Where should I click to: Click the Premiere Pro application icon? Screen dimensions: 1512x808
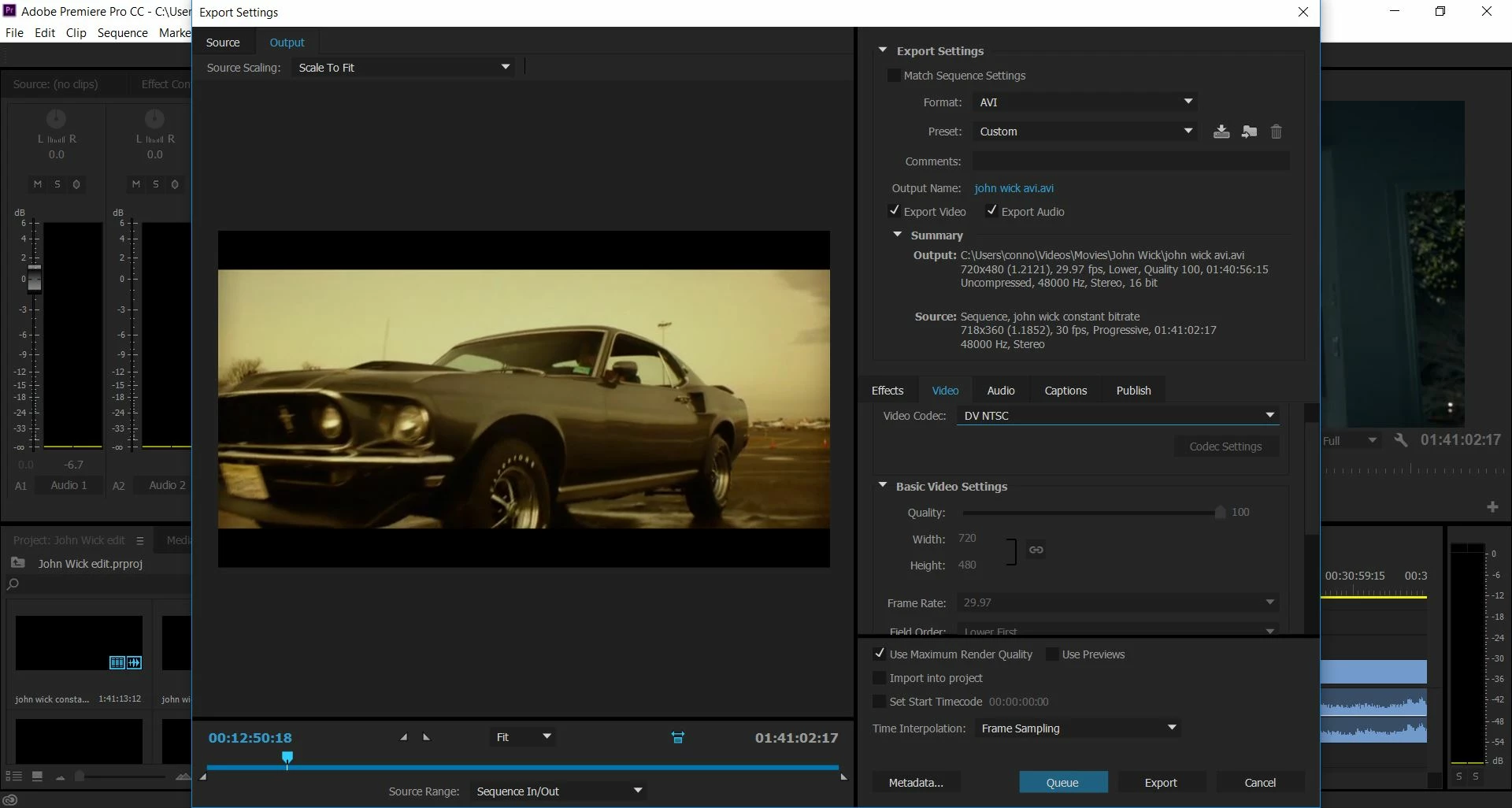pyautogui.click(x=9, y=11)
